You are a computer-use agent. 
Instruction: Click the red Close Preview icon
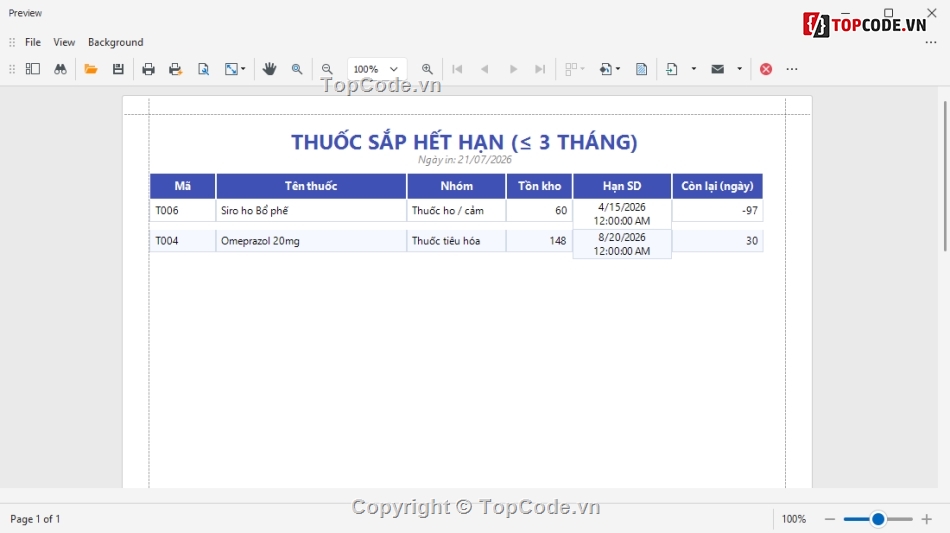766,69
